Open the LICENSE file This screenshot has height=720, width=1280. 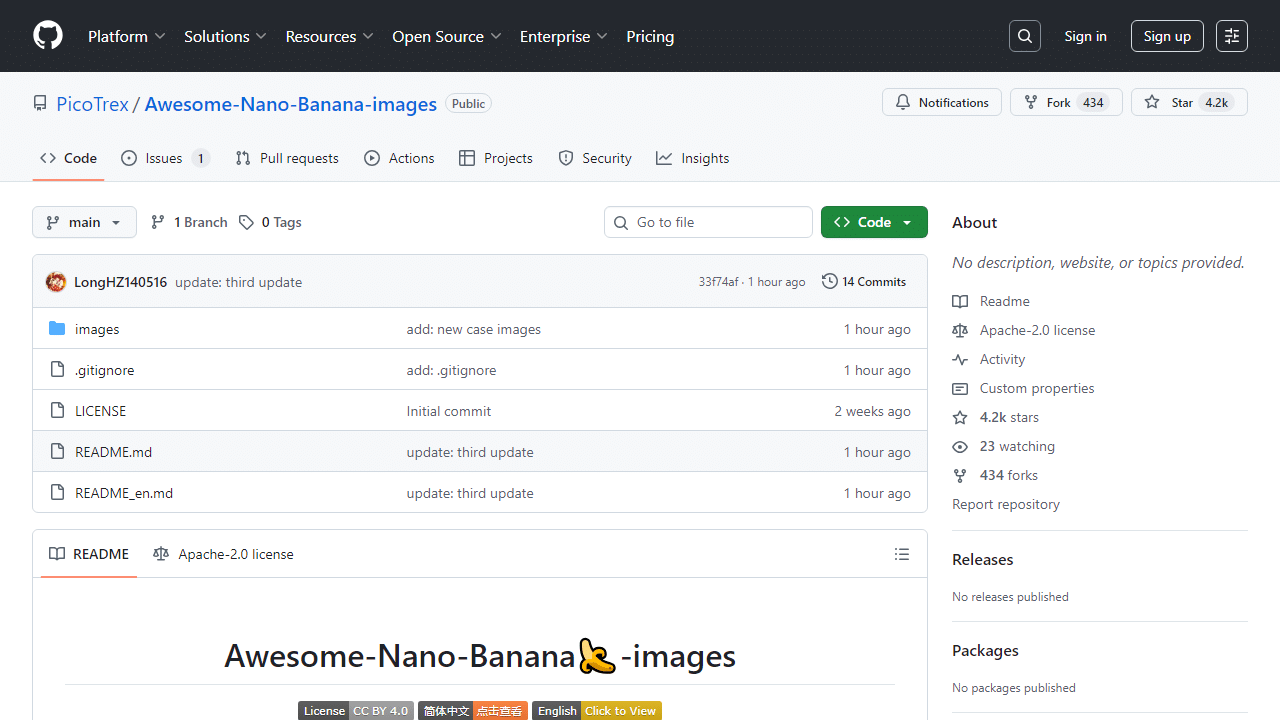click(x=100, y=411)
